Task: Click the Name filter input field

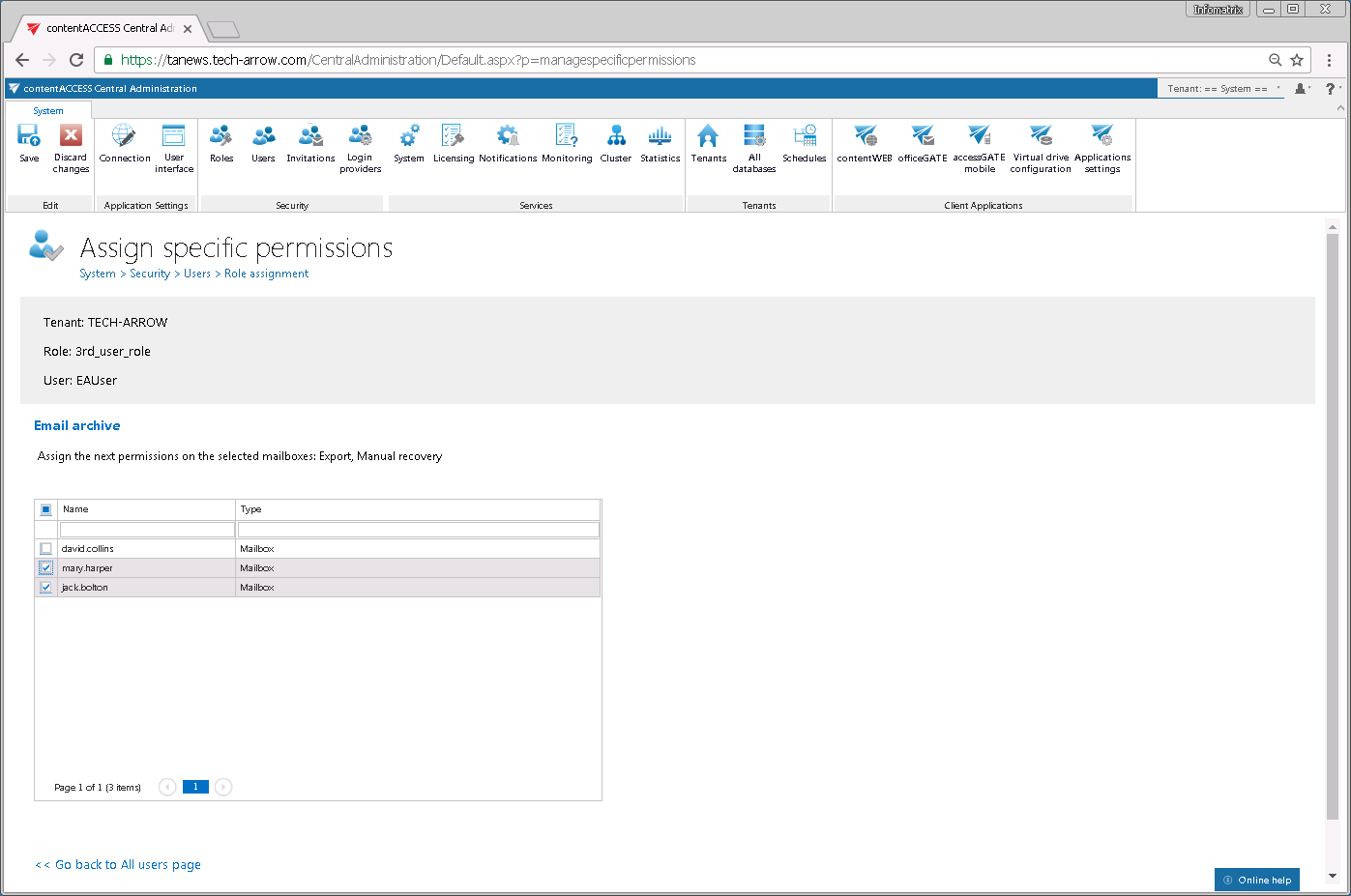Action: [145, 529]
